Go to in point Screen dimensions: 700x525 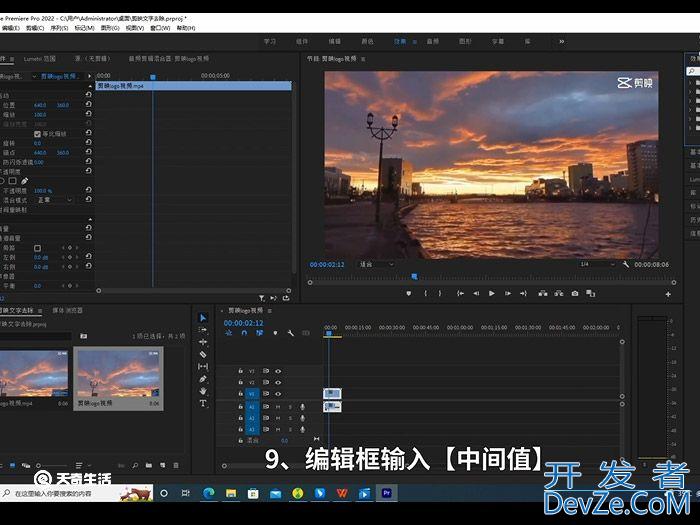[460, 293]
